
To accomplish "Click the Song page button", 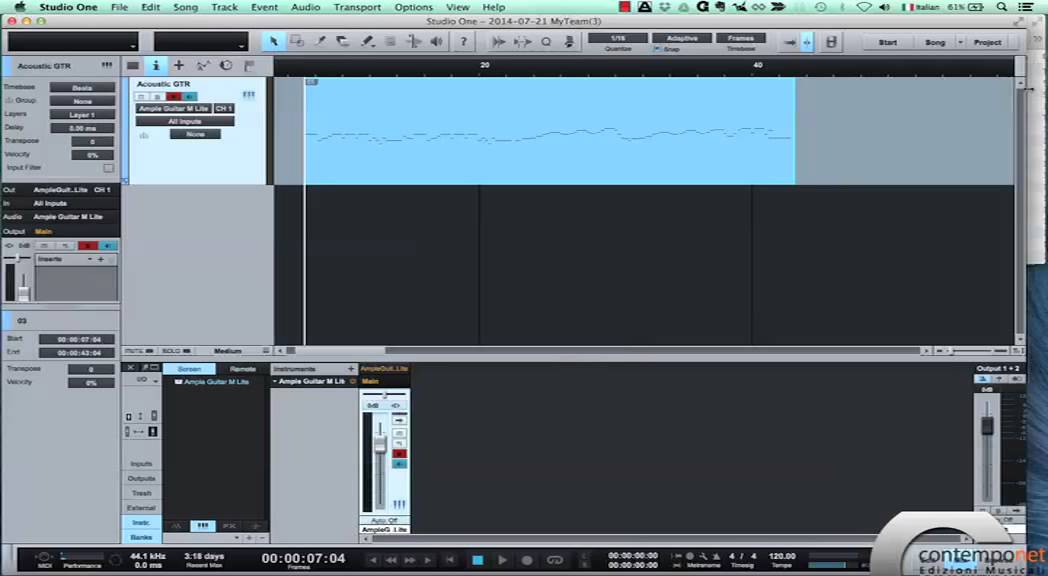I will pyautogui.click(x=935, y=42).
